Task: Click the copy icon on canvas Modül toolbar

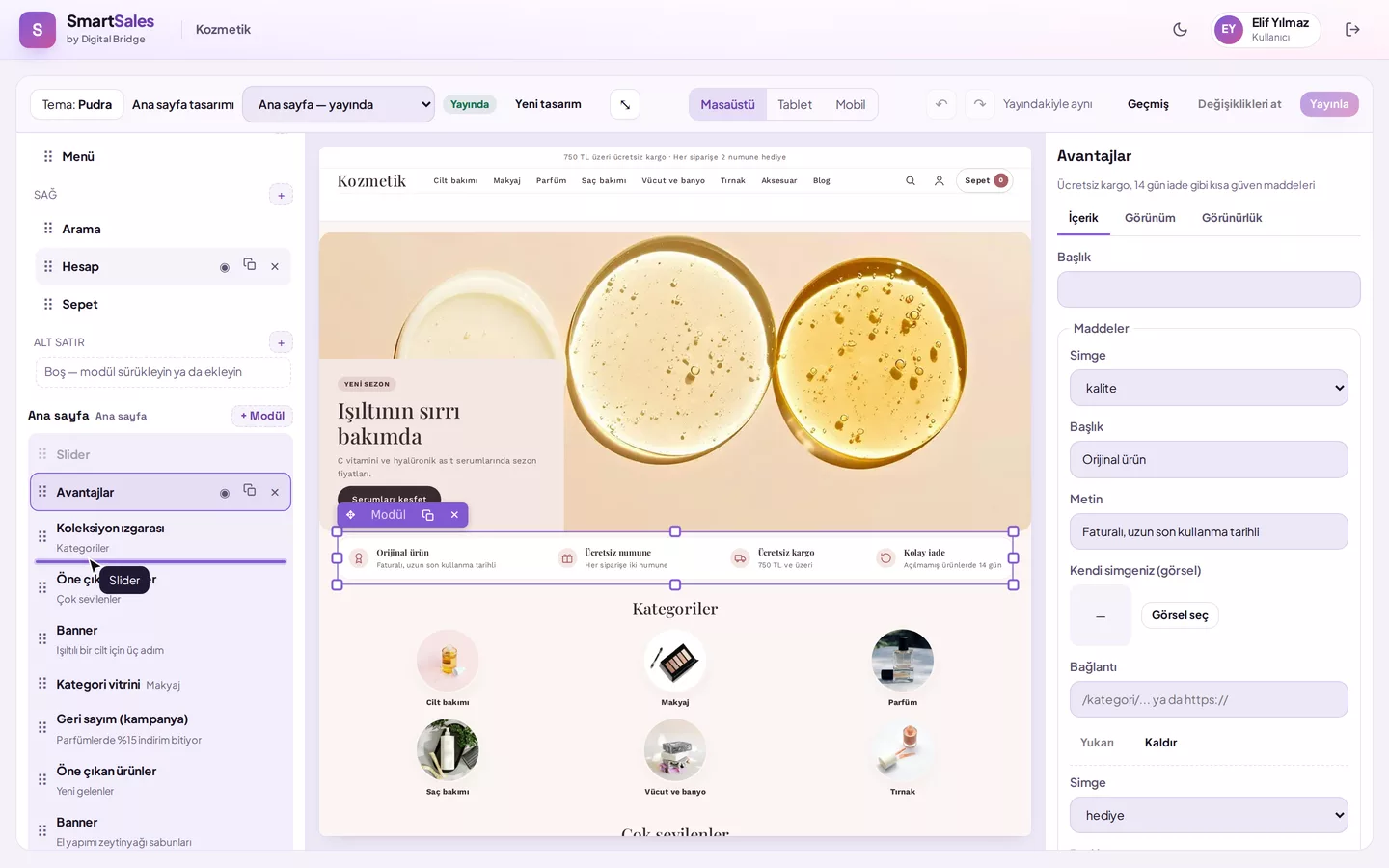Action: pyautogui.click(x=428, y=515)
